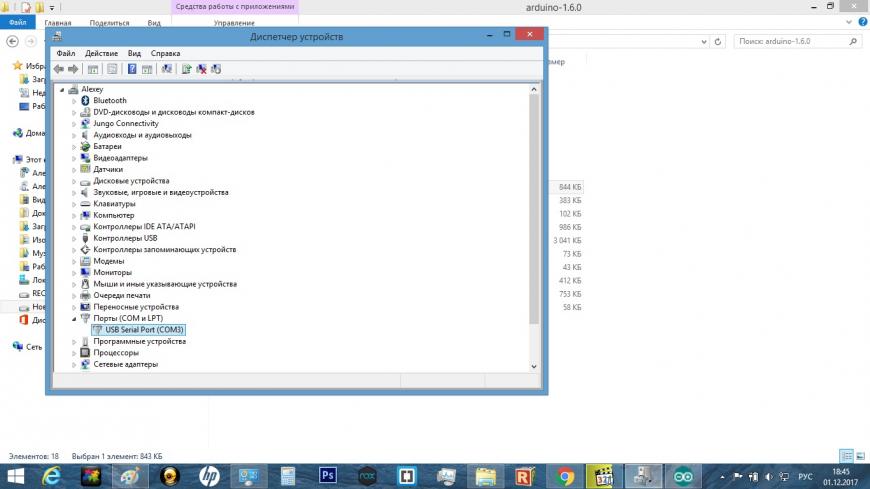Click the Properties toolbar icon
This screenshot has height=489, width=870.
(x=112, y=69)
